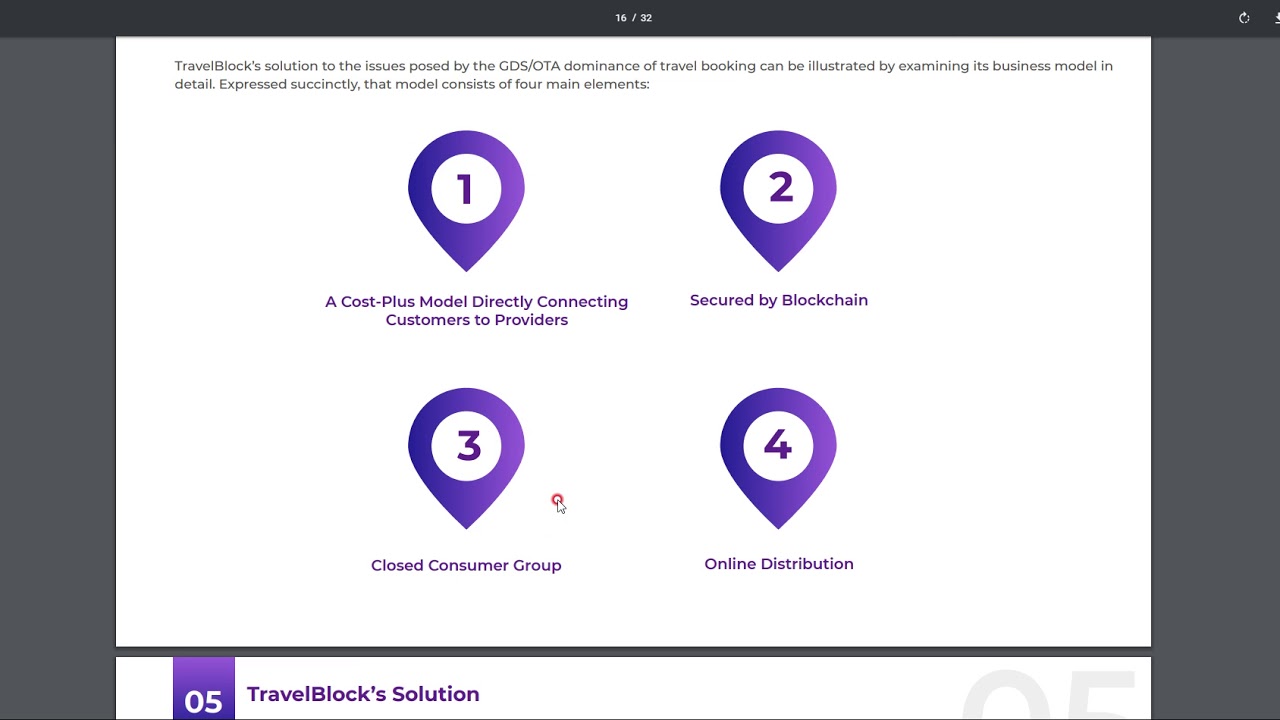
Task: Click the intro paragraph starting 'TravelBlock's solution to'
Action: [x=644, y=75]
